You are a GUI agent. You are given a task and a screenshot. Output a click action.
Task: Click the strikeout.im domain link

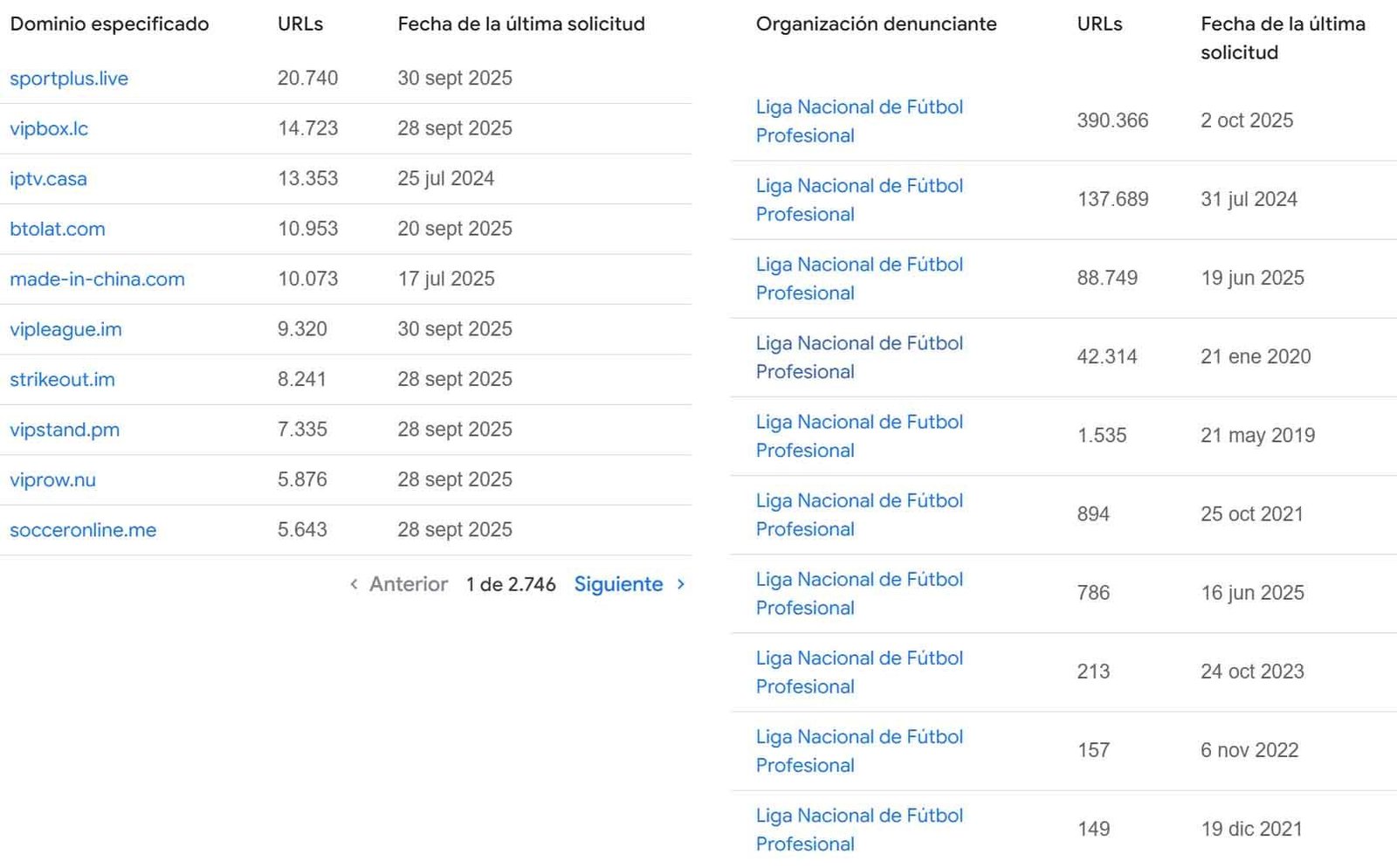tap(62, 380)
